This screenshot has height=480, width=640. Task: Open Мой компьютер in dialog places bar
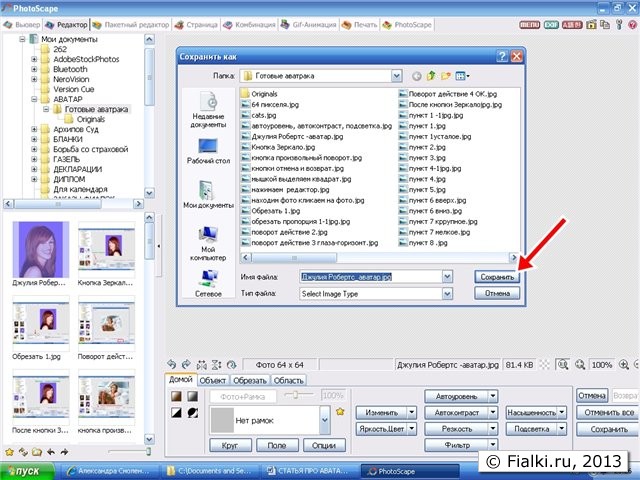pos(208,243)
